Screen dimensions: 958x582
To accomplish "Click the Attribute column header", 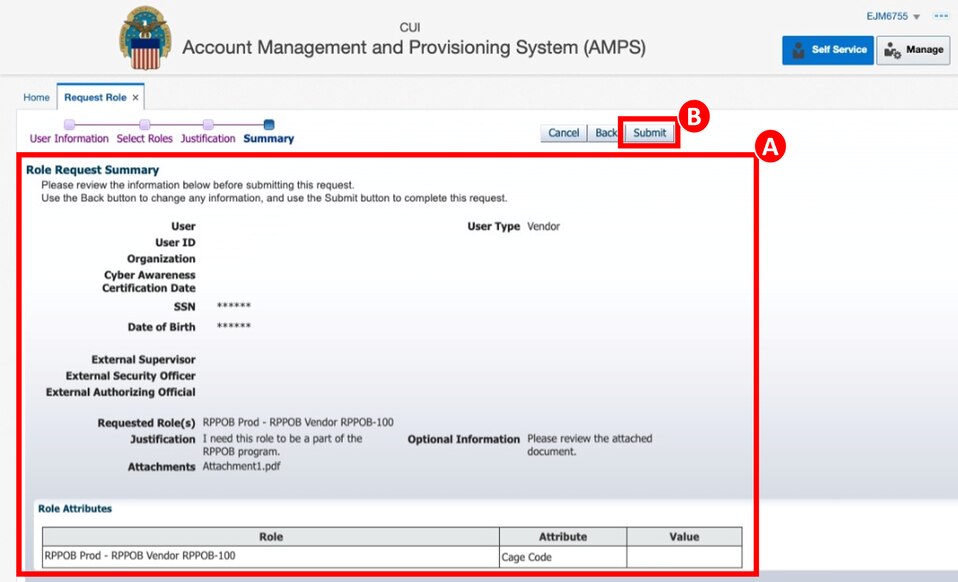I will [x=562, y=537].
